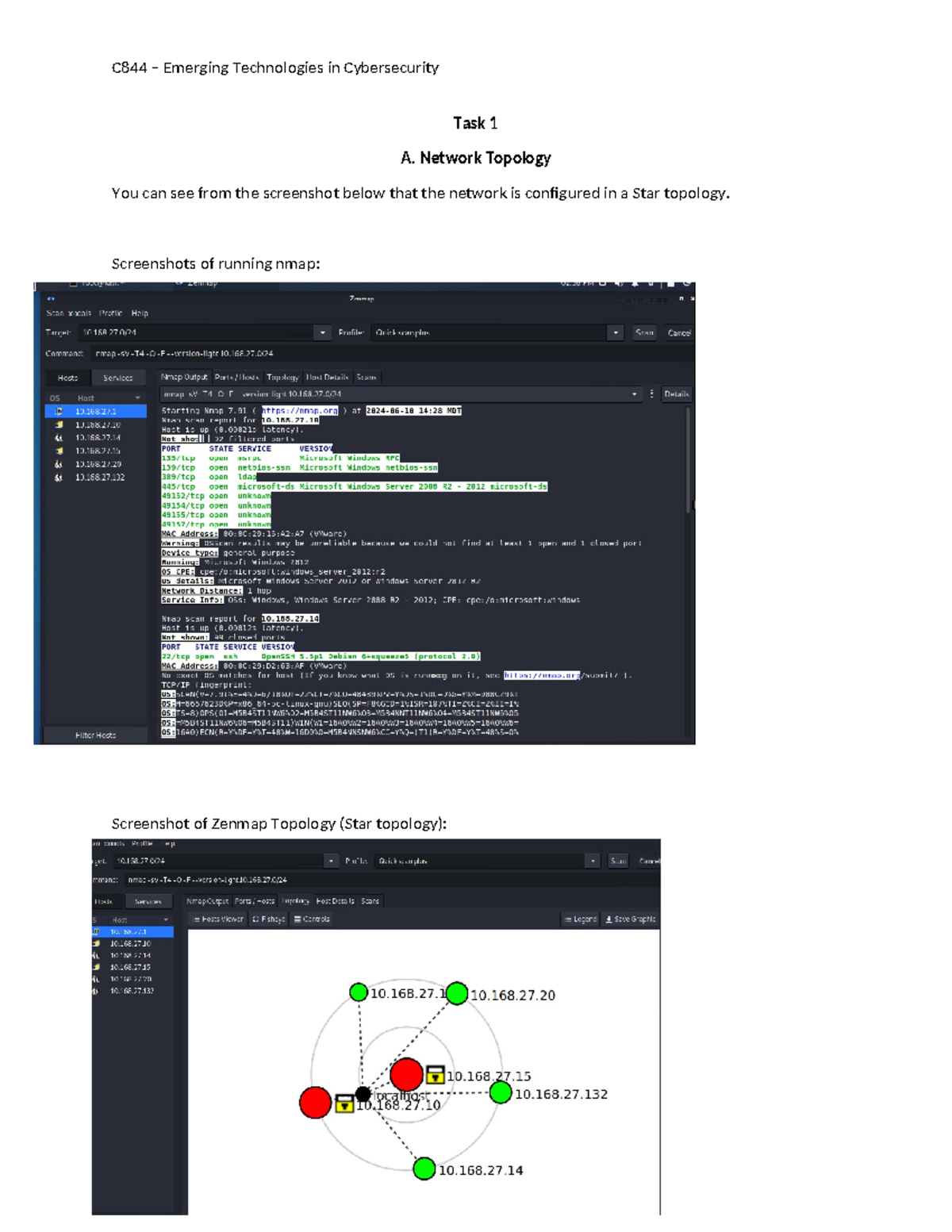Toggle the Fisheye view icon

click(254, 918)
